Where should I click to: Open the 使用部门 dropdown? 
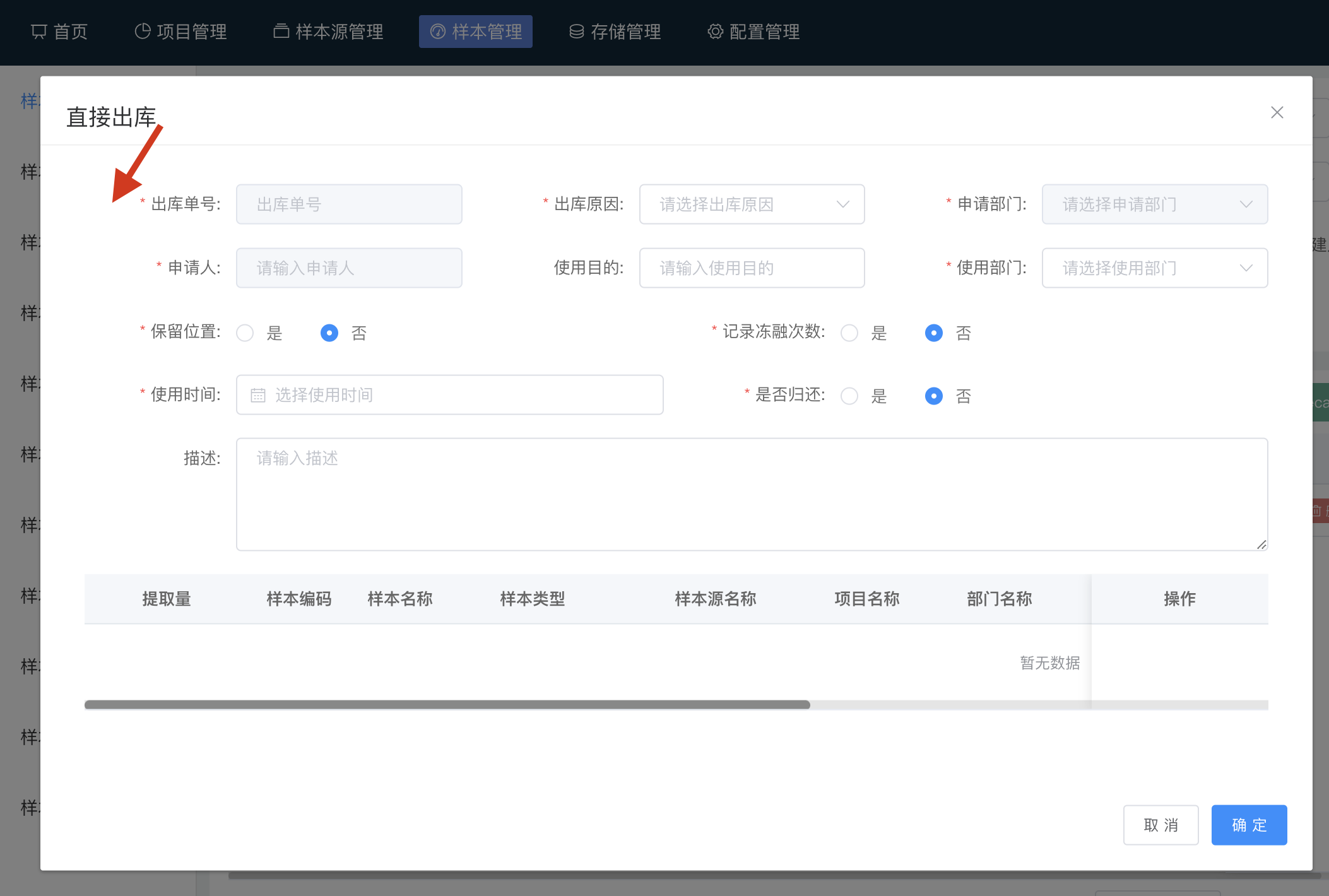(1154, 268)
